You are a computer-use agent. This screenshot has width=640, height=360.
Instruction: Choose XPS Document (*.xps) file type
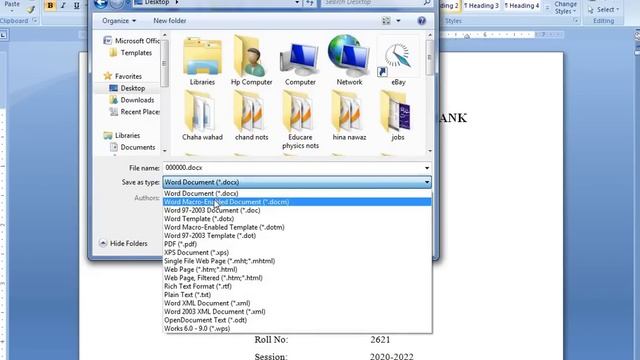(297, 253)
